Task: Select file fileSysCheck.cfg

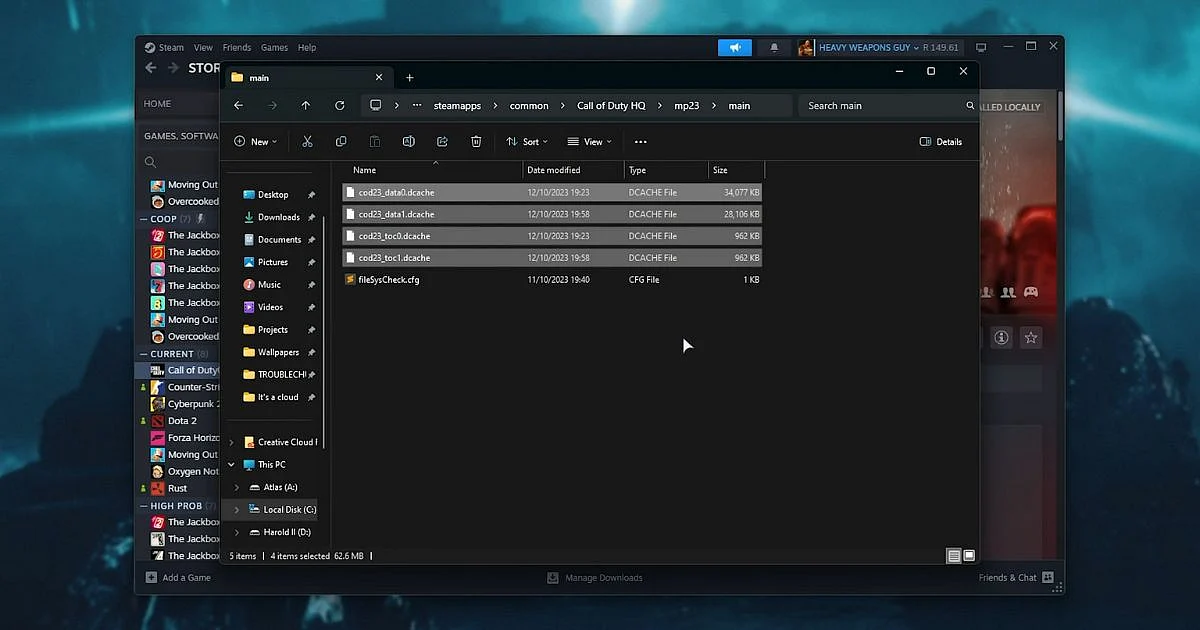Action: click(x=552, y=280)
